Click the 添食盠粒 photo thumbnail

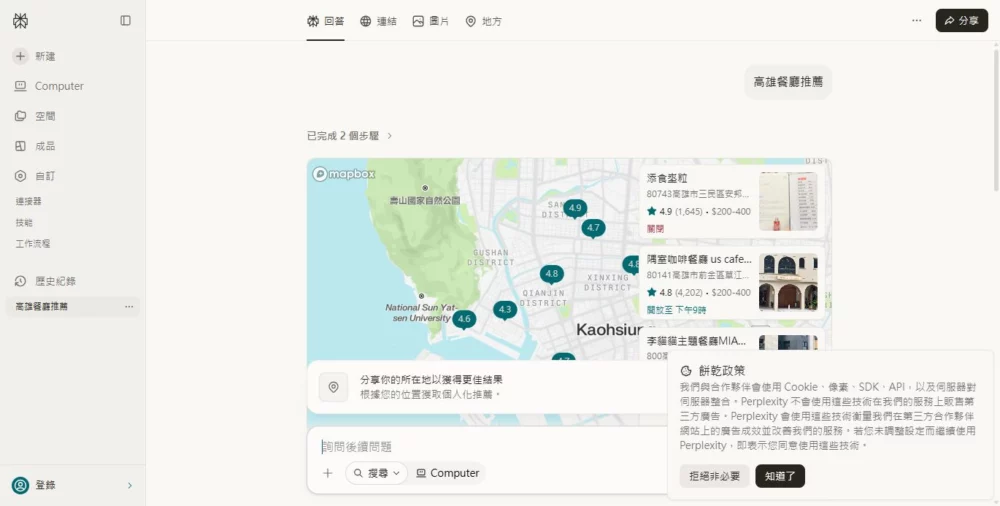pos(788,202)
